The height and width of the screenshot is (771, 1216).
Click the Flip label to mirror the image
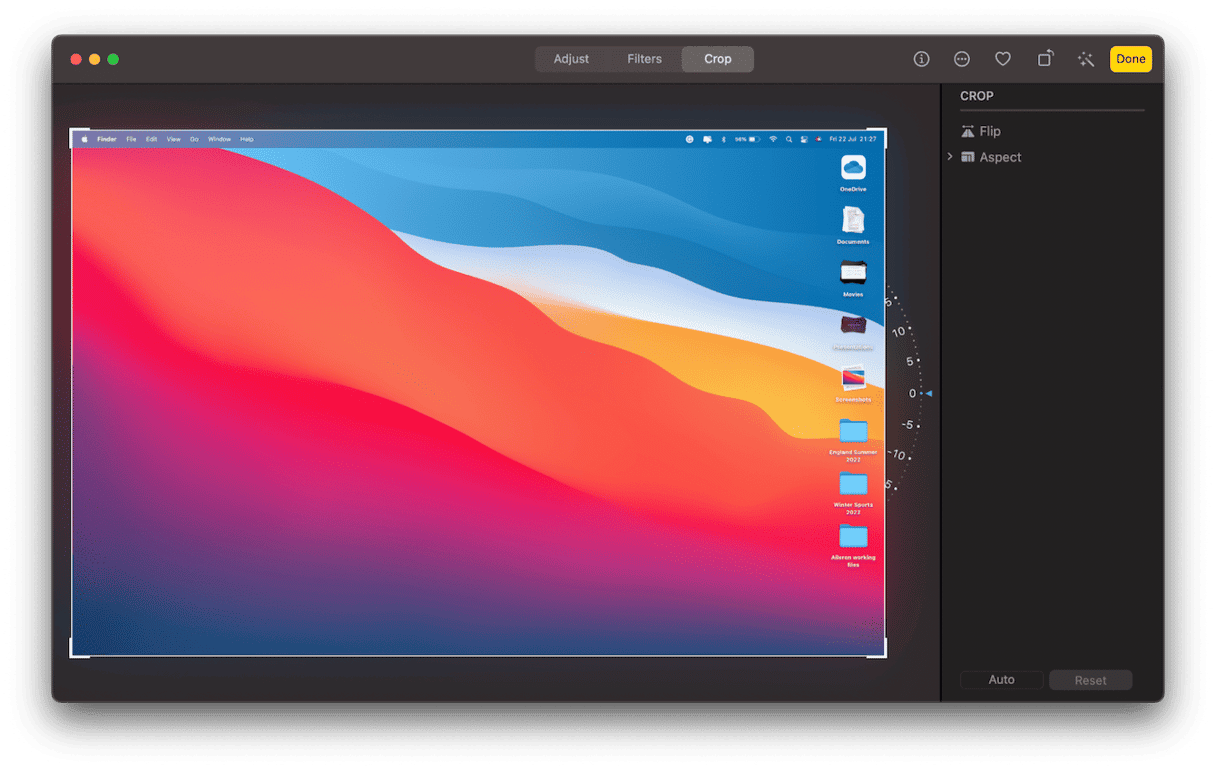pos(991,131)
